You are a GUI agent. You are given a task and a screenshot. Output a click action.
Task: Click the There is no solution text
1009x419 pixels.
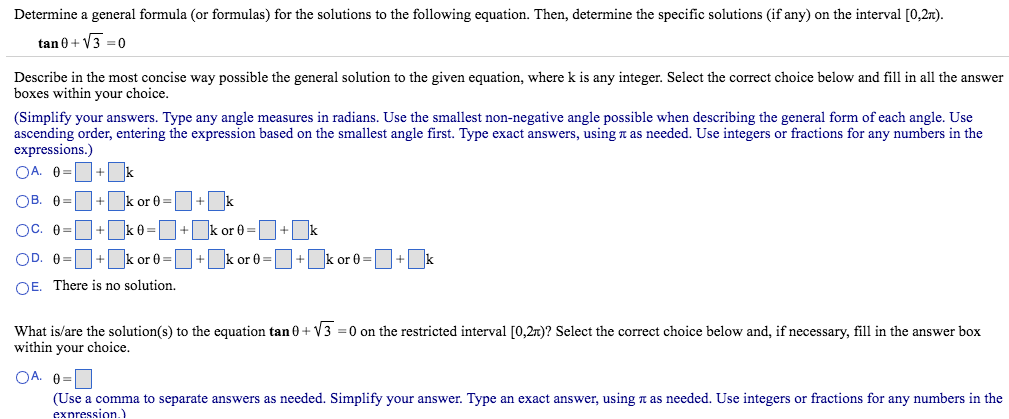(114, 286)
